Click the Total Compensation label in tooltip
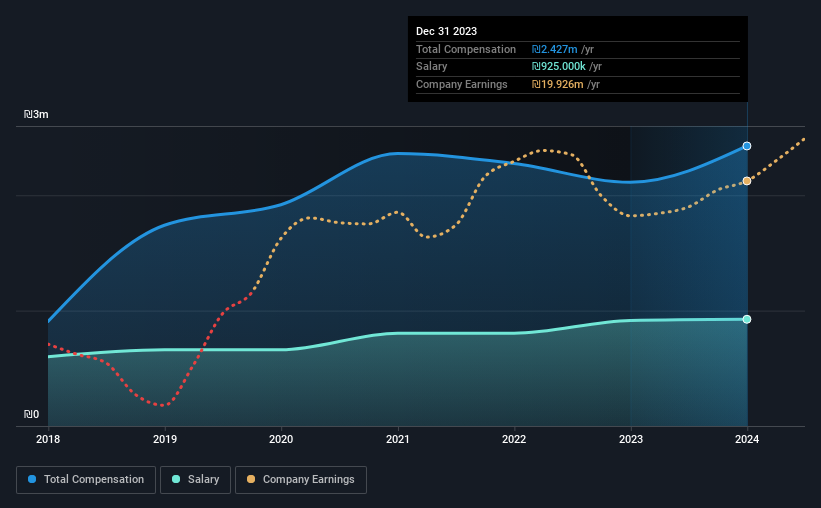Image resolution: width=821 pixels, height=508 pixels. [466, 49]
